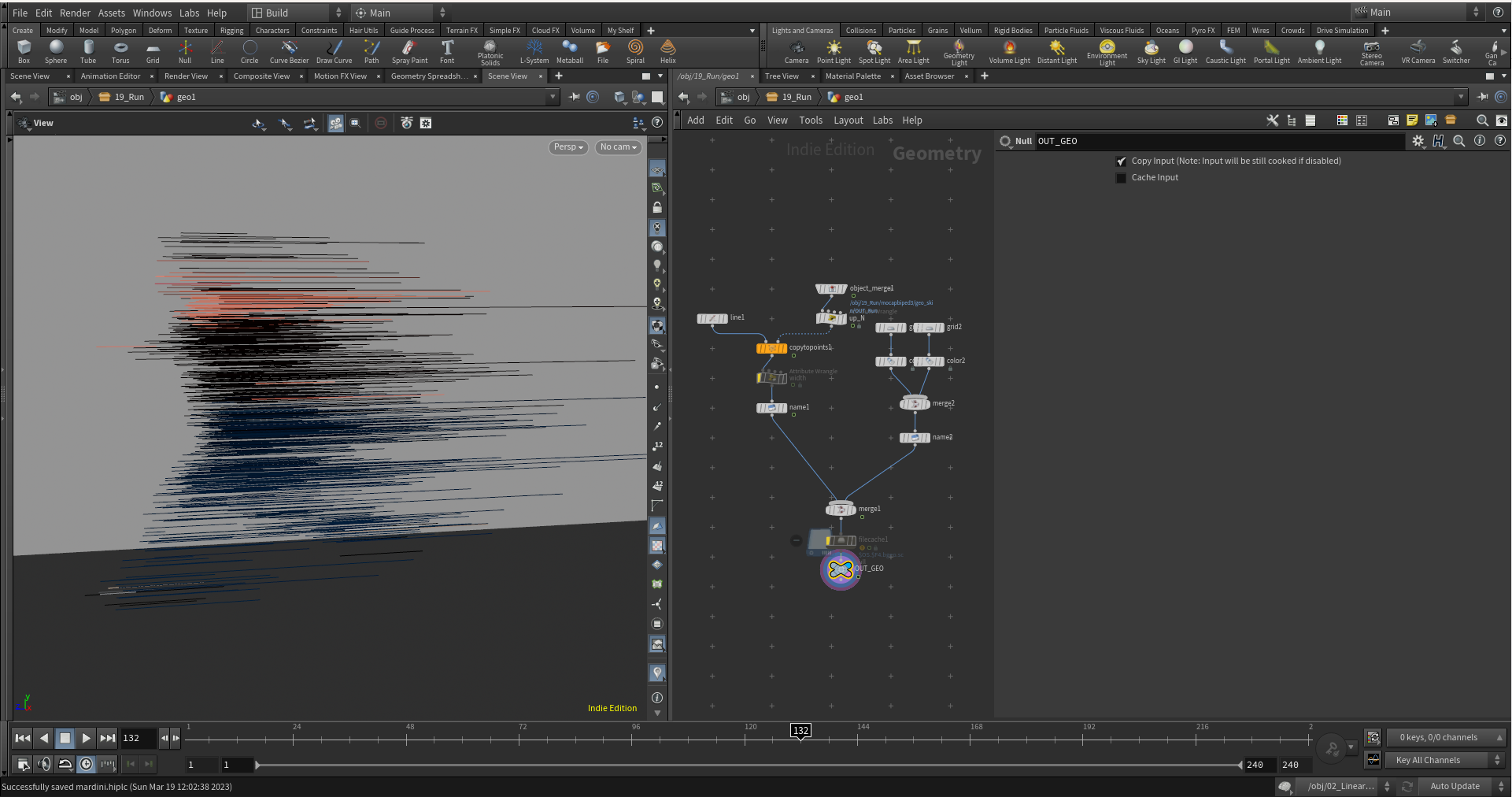Click the frame 132 timeline marker

[x=800, y=731]
